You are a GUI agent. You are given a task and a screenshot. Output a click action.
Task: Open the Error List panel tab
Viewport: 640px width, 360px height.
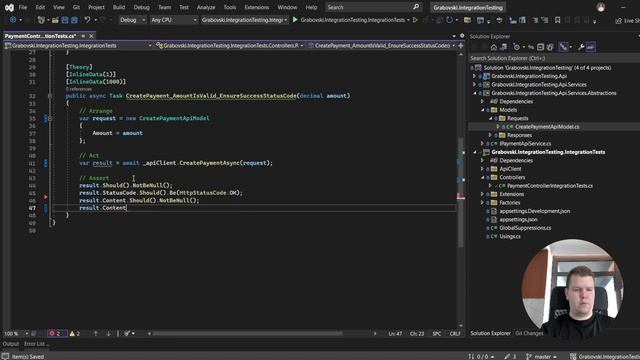[x=36, y=344]
